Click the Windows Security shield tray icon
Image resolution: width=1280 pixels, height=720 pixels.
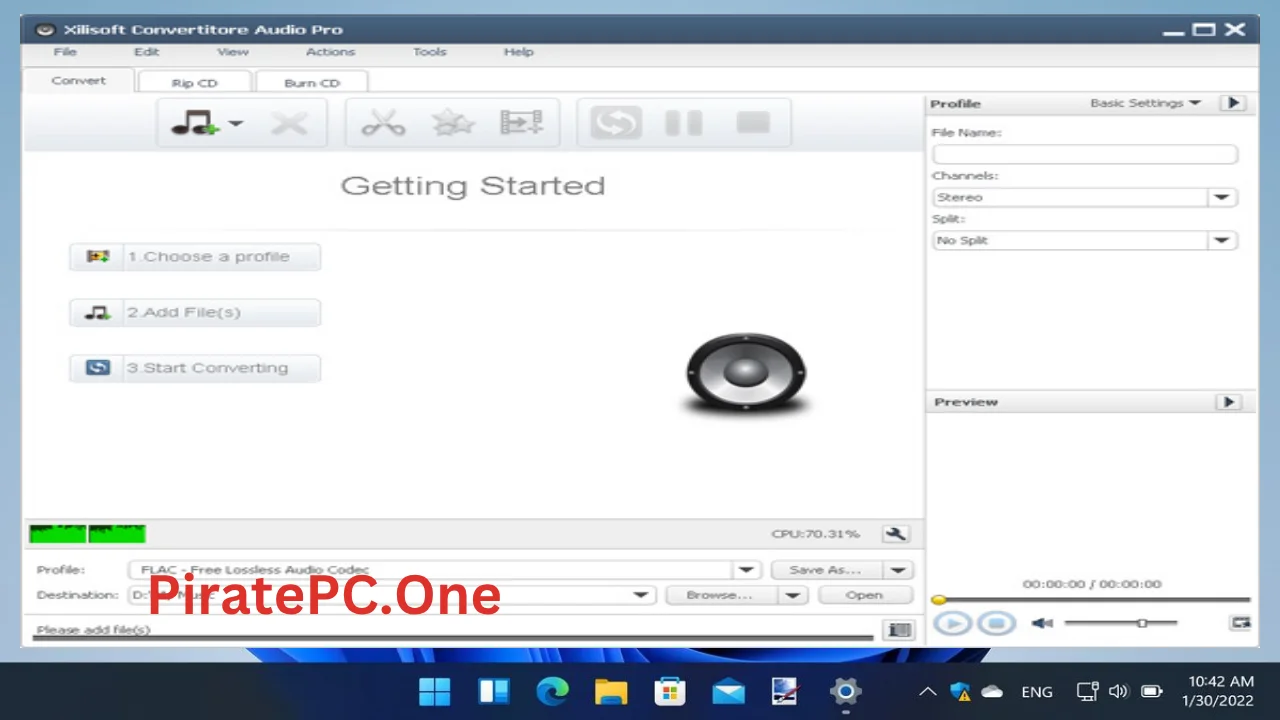tap(961, 691)
